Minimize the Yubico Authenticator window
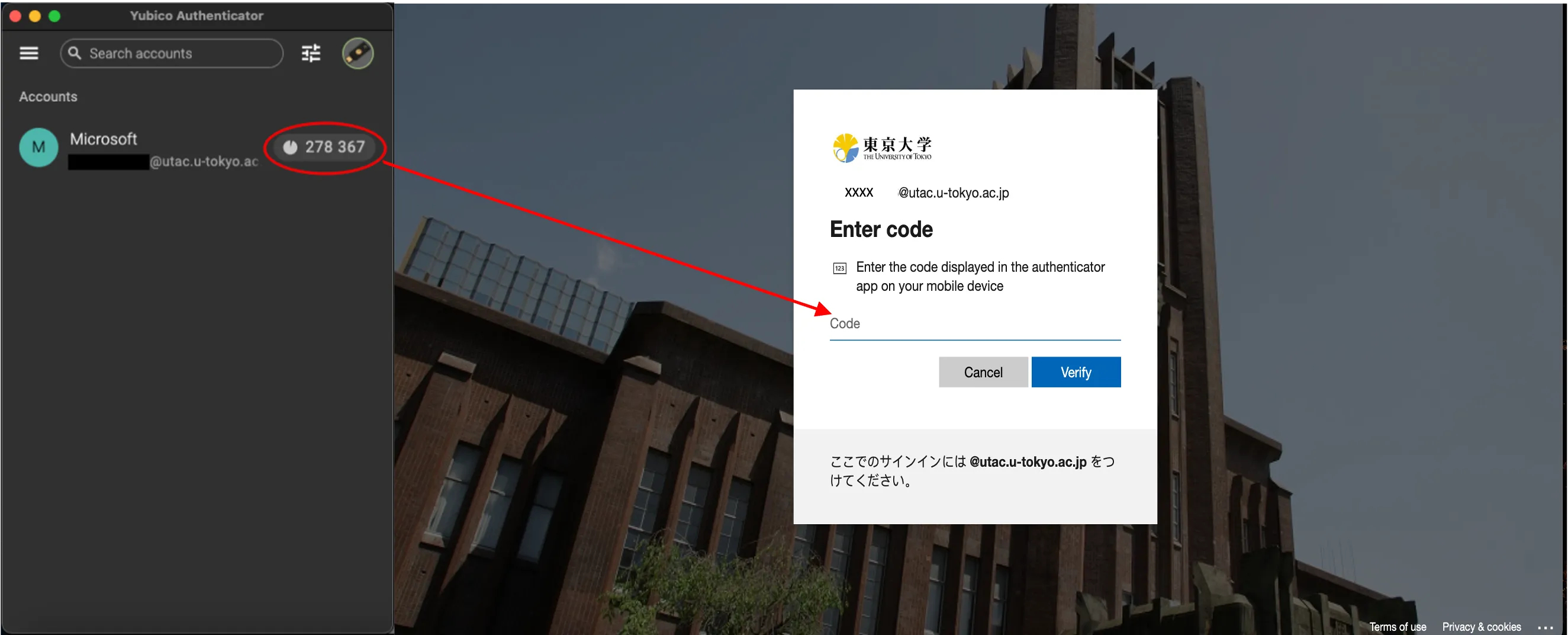Screen dimensions: 1568x635 [36, 17]
